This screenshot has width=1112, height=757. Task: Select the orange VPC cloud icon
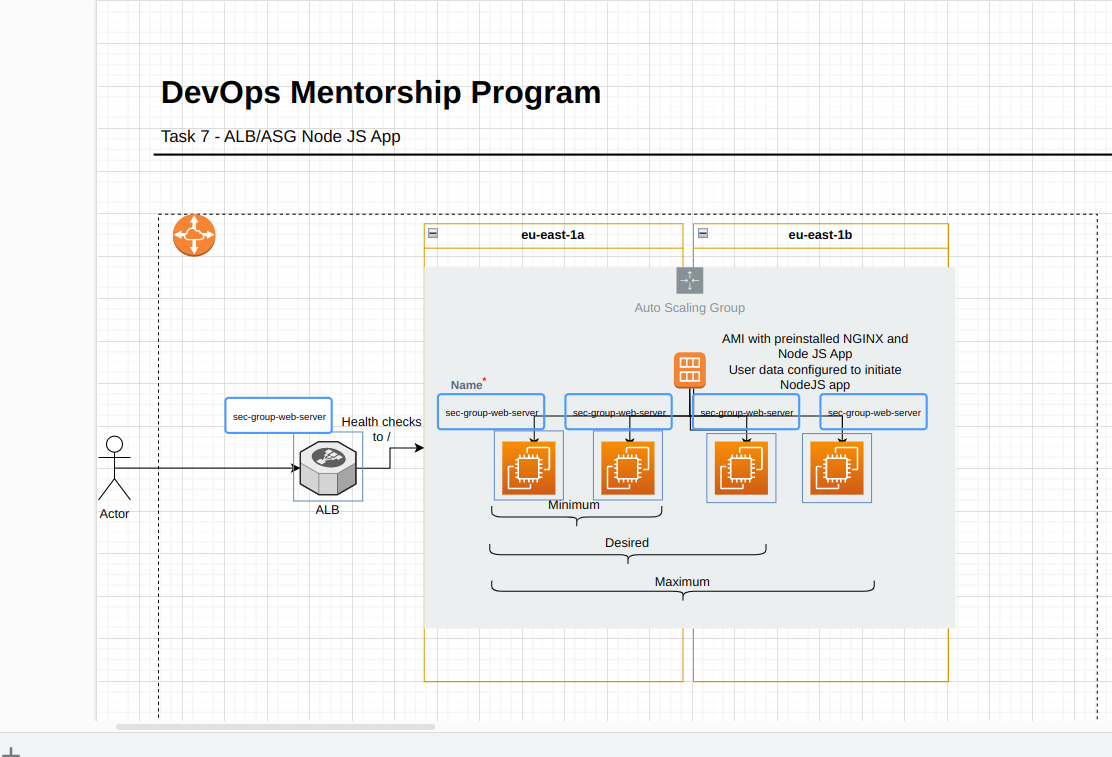[194, 235]
